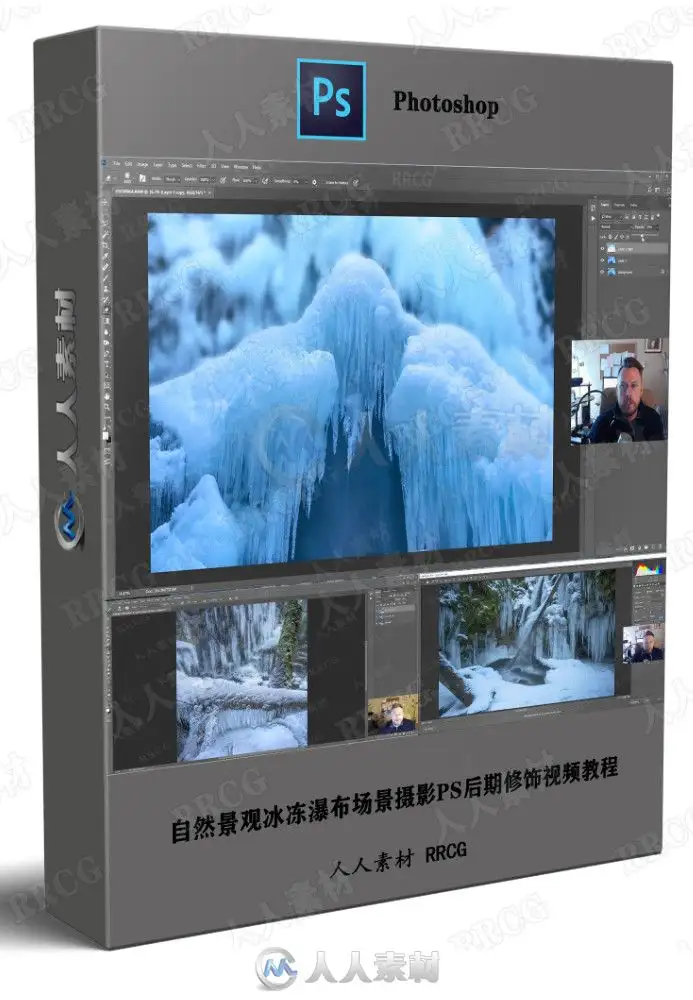The width and height of the screenshot is (693, 1000).
Task: Open the brush preset picker in options bar
Action: (x=128, y=179)
